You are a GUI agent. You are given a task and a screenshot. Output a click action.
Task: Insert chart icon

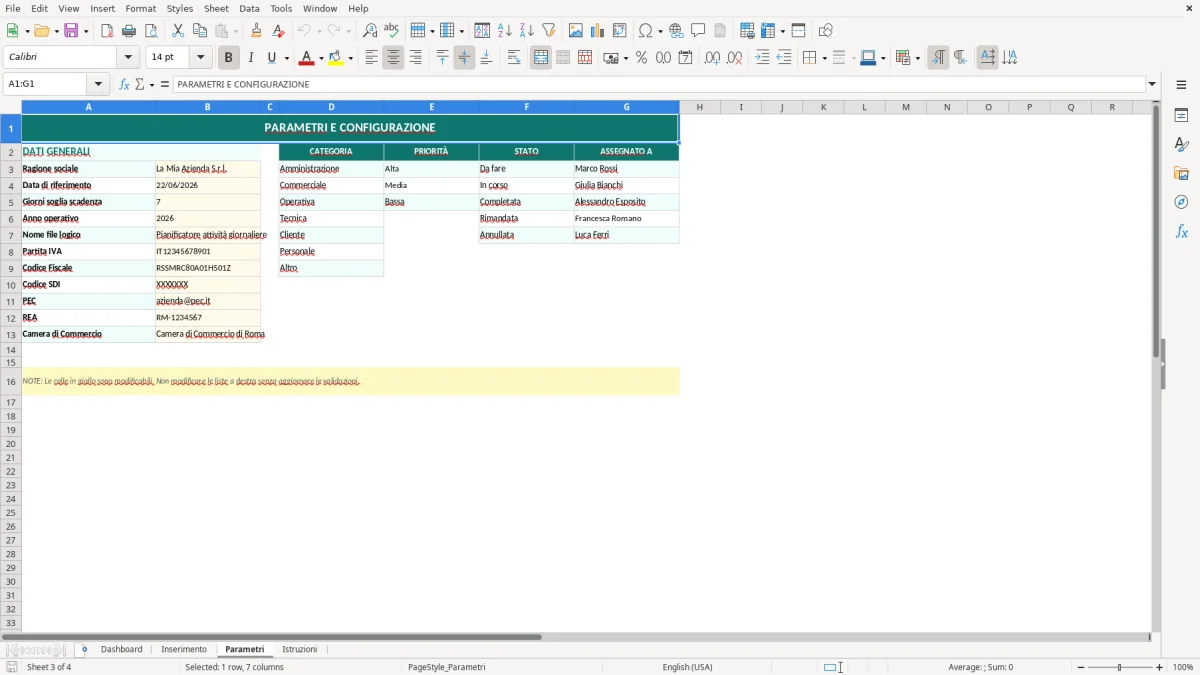tap(598, 31)
